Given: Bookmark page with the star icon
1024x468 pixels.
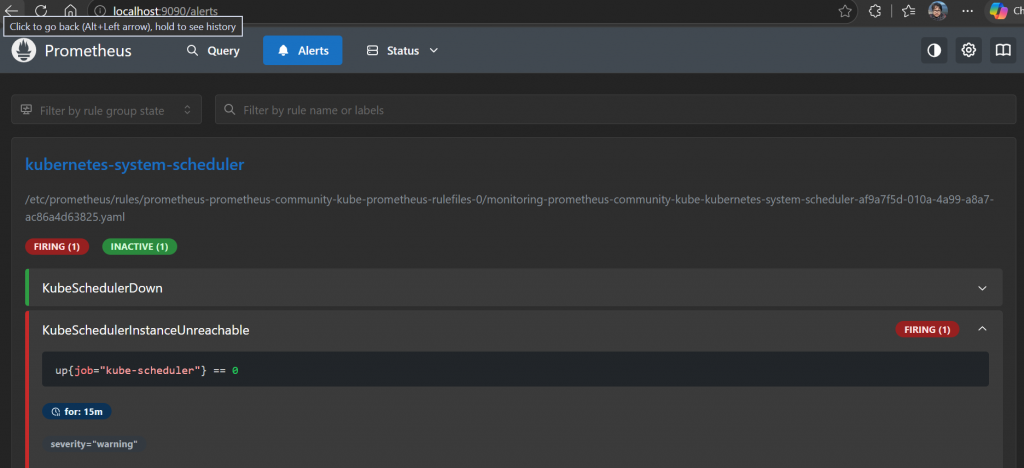Looking at the screenshot, I should (x=845, y=11).
